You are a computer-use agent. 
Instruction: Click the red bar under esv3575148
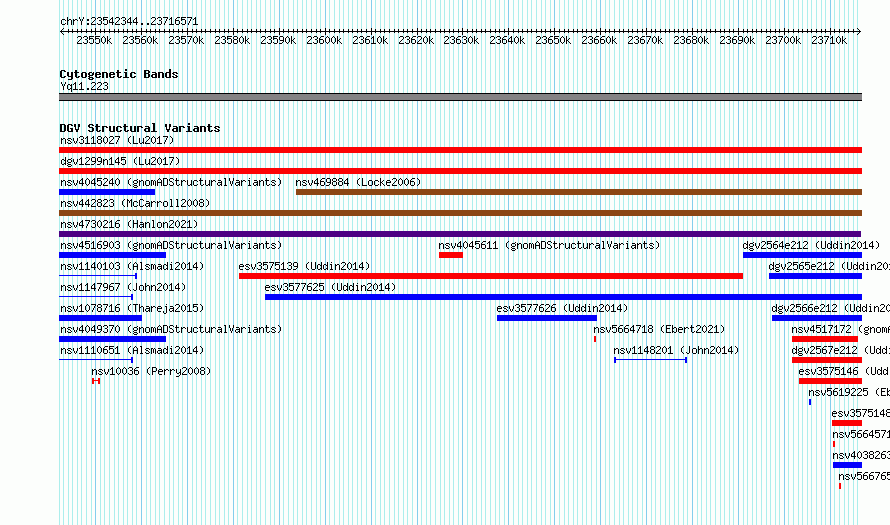pyautogui.click(x=847, y=423)
